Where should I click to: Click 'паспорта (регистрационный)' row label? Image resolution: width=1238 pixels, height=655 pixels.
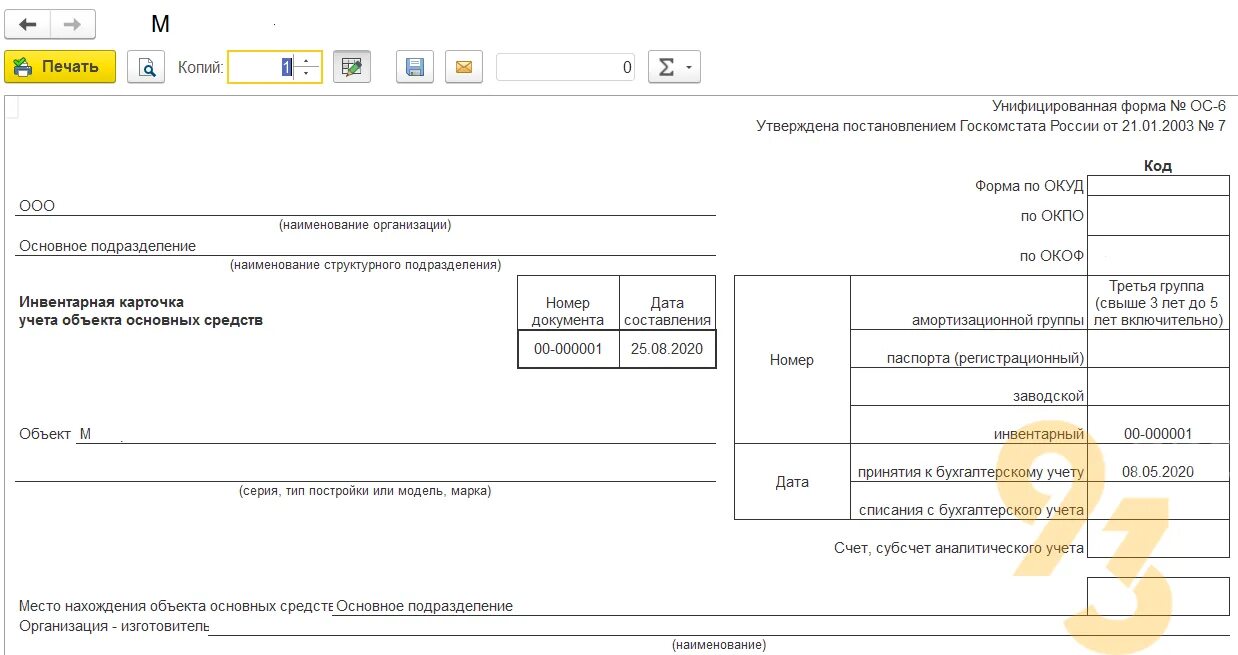pos(985,358)
